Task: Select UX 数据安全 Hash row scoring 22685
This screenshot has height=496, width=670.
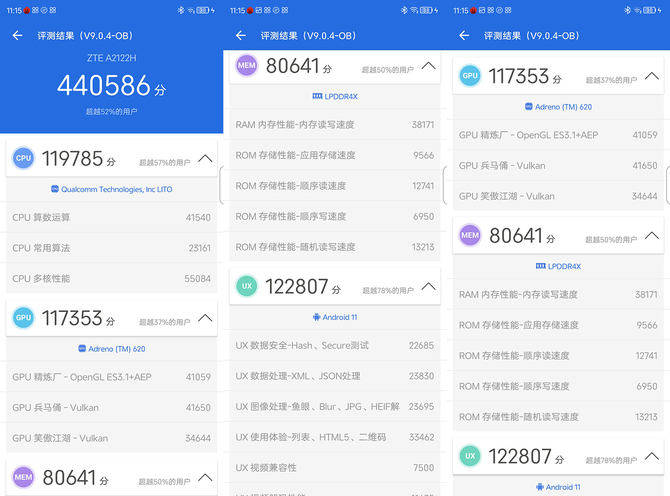Action: [x=335, y=345]
